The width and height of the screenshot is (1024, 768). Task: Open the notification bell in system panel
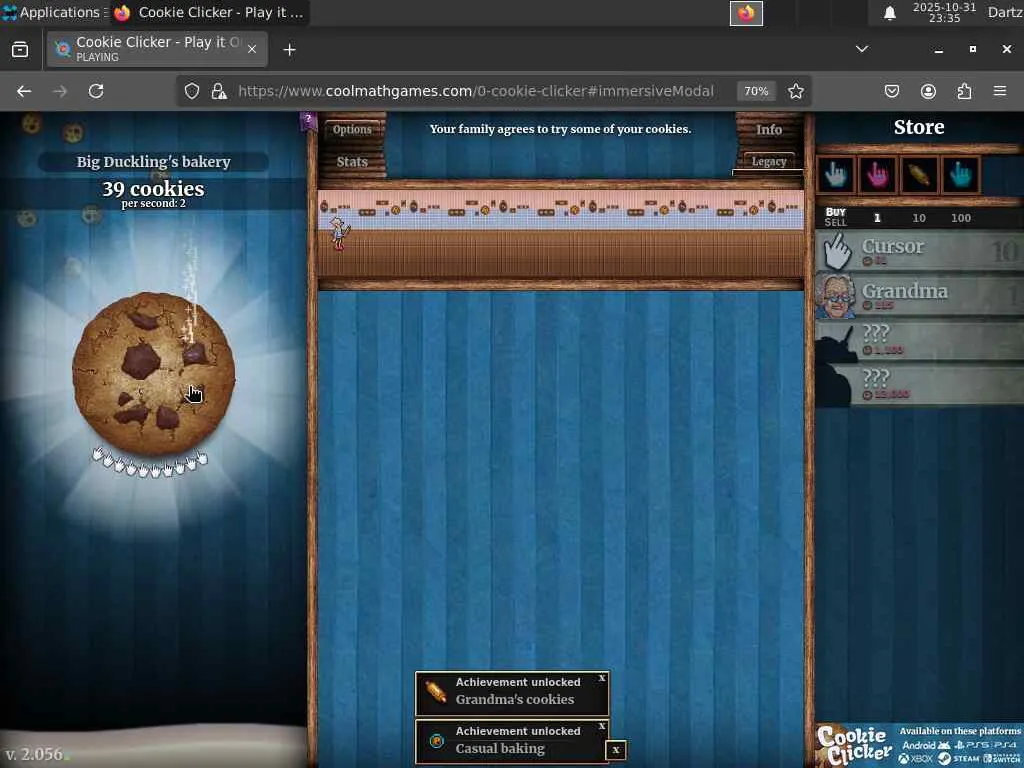click(x=889, y=12)
